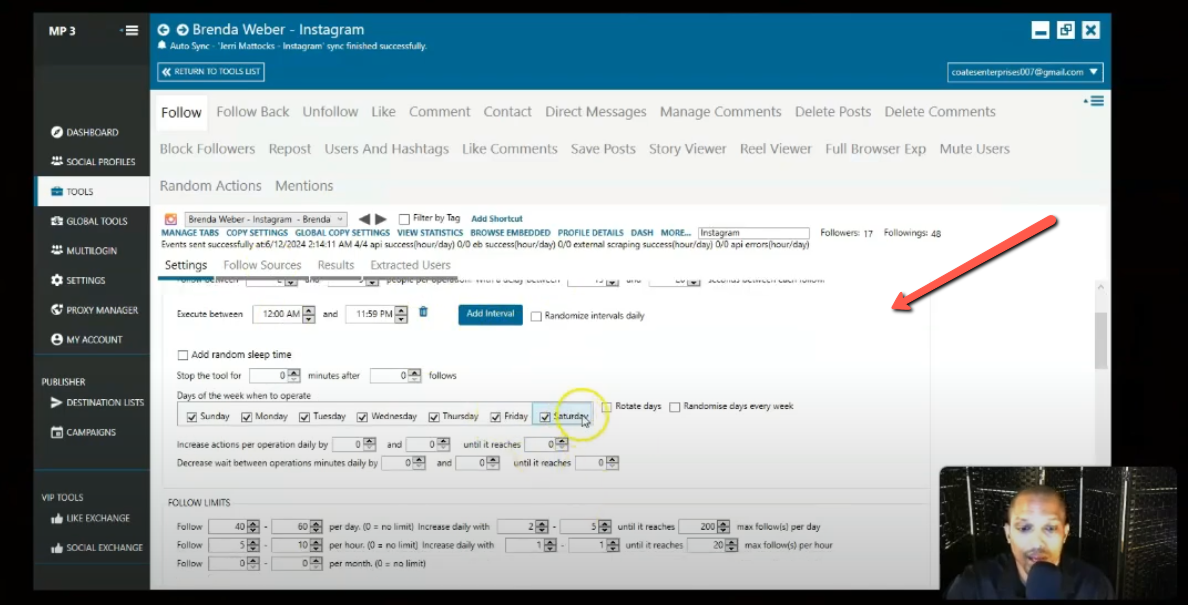Click inside the Instagram search field

click(753, 232)
